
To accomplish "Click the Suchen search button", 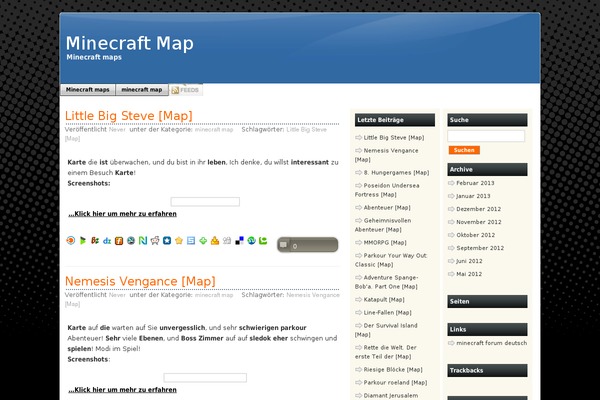I will [464, 150].
